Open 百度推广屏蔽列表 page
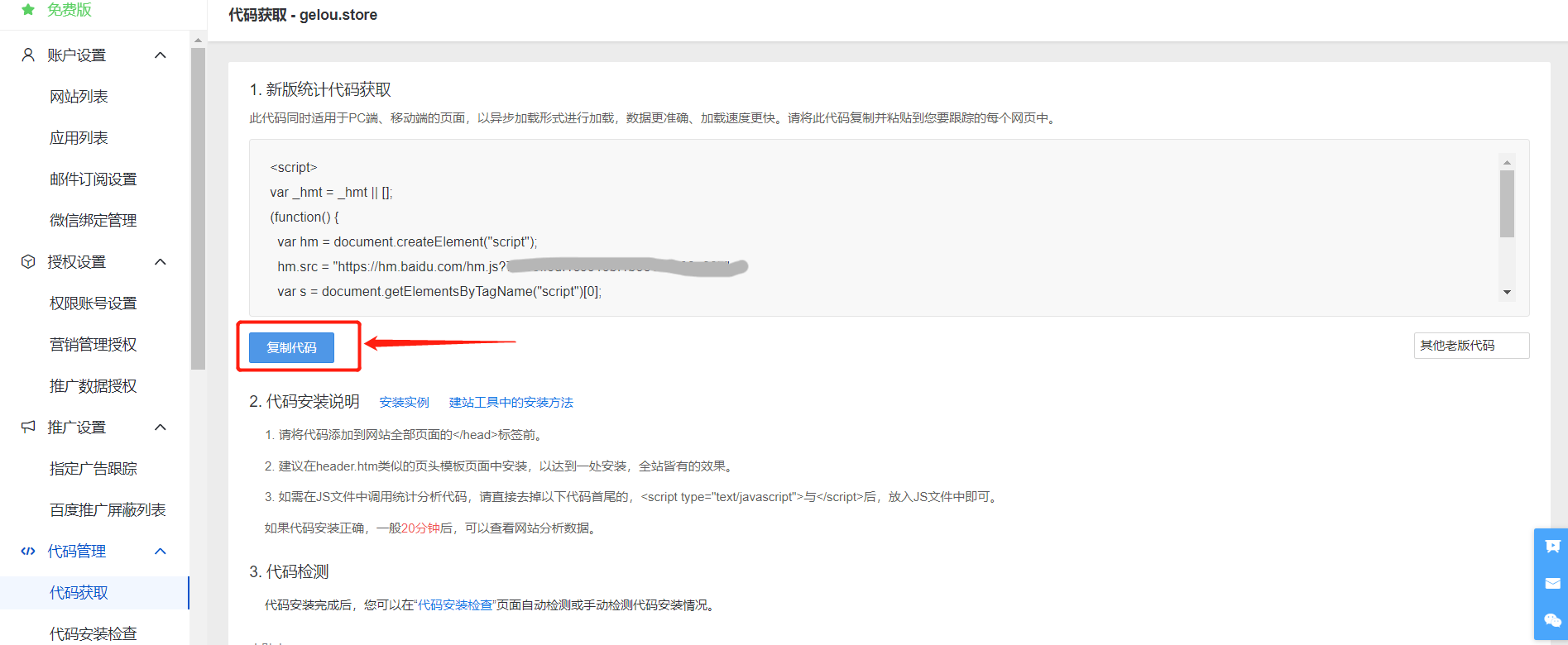This screenshot has height=645, width=1568. 108,510
